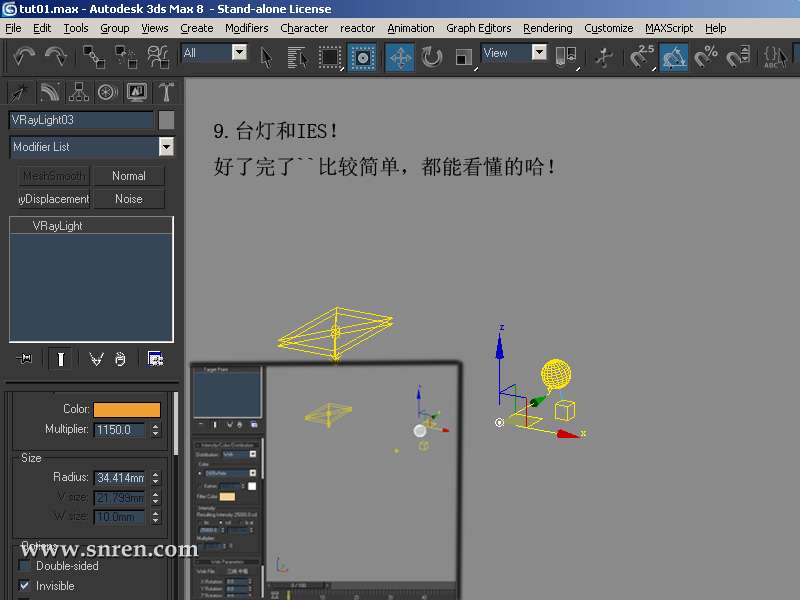The width and height of the screenshot is (800, 600).
Task: Open Edit Named Selection Sets
Action: 774,57
